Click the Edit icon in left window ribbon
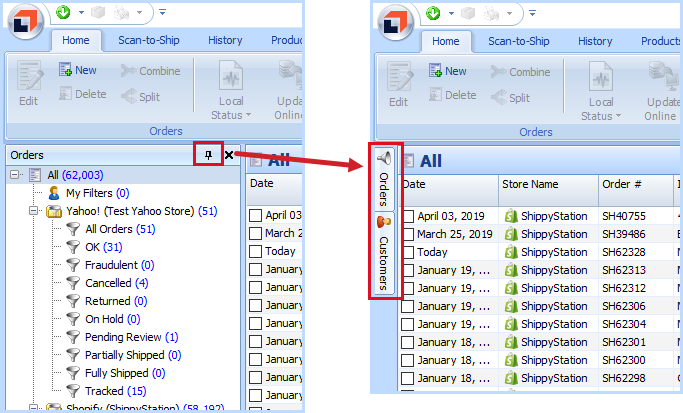 click(29, 83)
